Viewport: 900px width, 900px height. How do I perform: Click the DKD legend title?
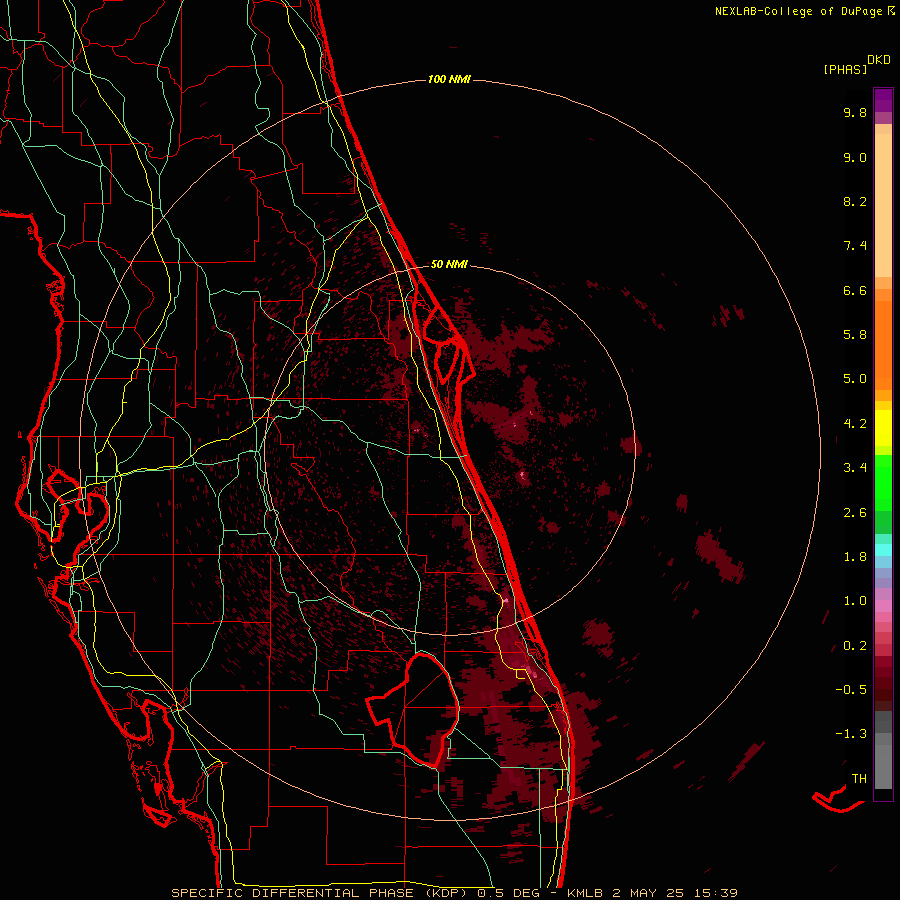tap(879, 60)
